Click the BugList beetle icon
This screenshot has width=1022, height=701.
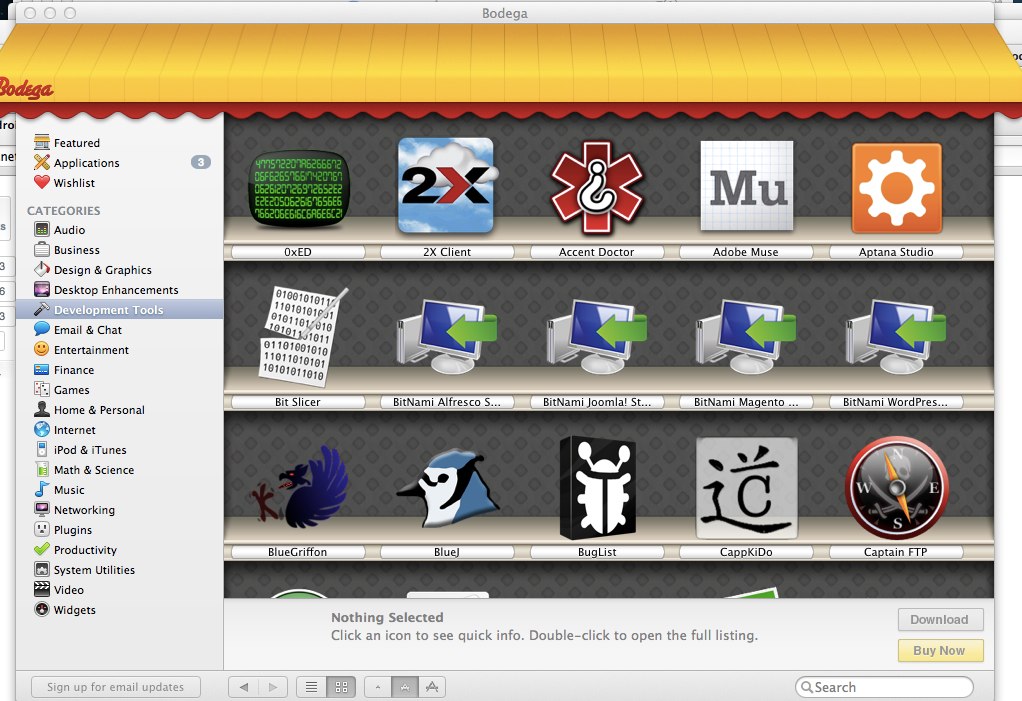pyautogui.click(x=597, y=487)
